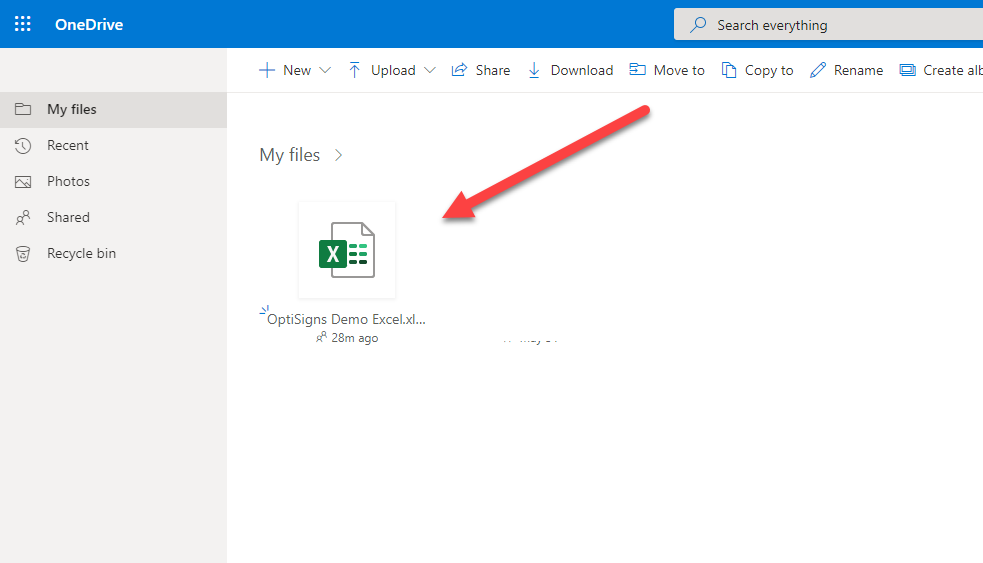Click the Rename pencil icon
The height and width of the screenshot is (563, 983).
click(x=818, y=70)
